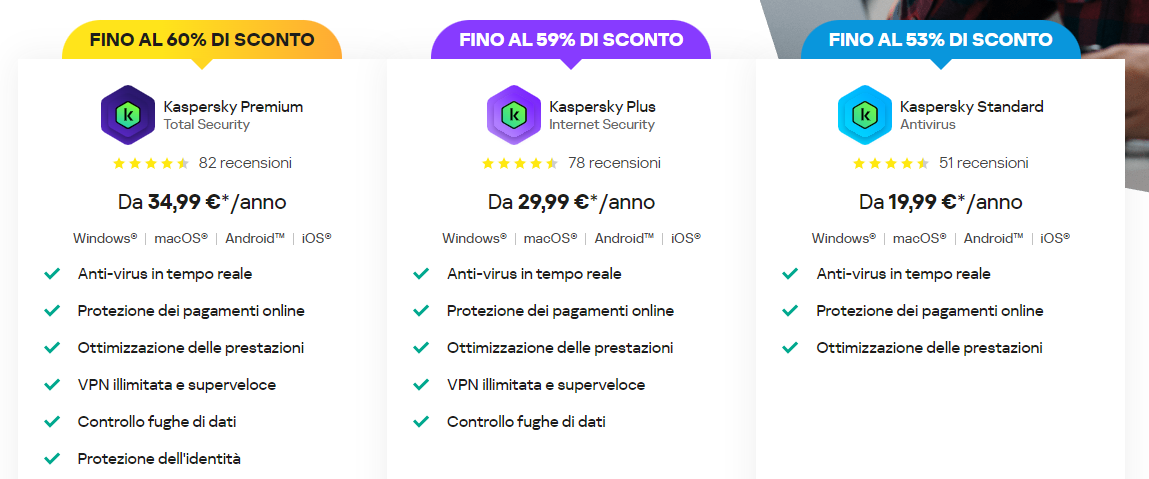Select the Kaspersky Plus product title
The width and height of the screenshot is (1149, 479).
(x=602, y=106)
